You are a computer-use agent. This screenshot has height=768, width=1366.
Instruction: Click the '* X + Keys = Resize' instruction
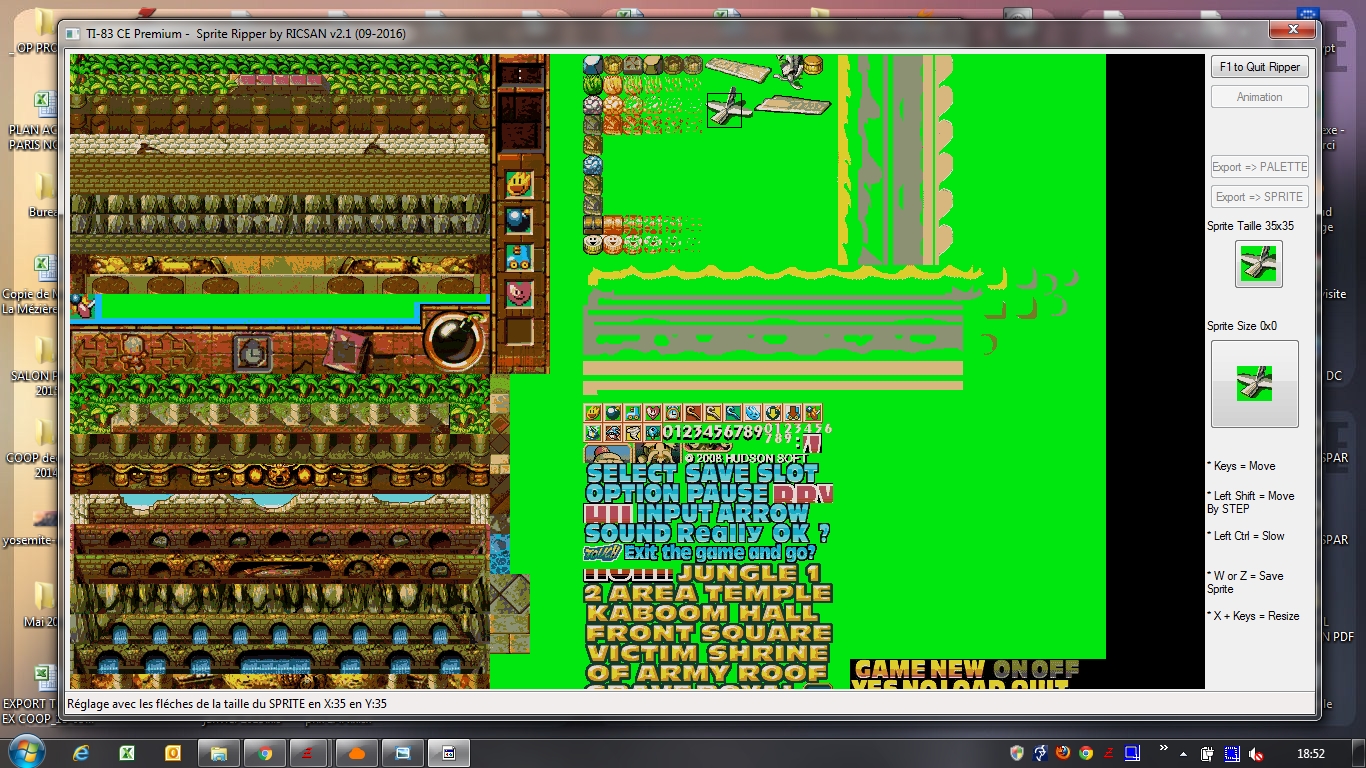tap(1253, 616)
